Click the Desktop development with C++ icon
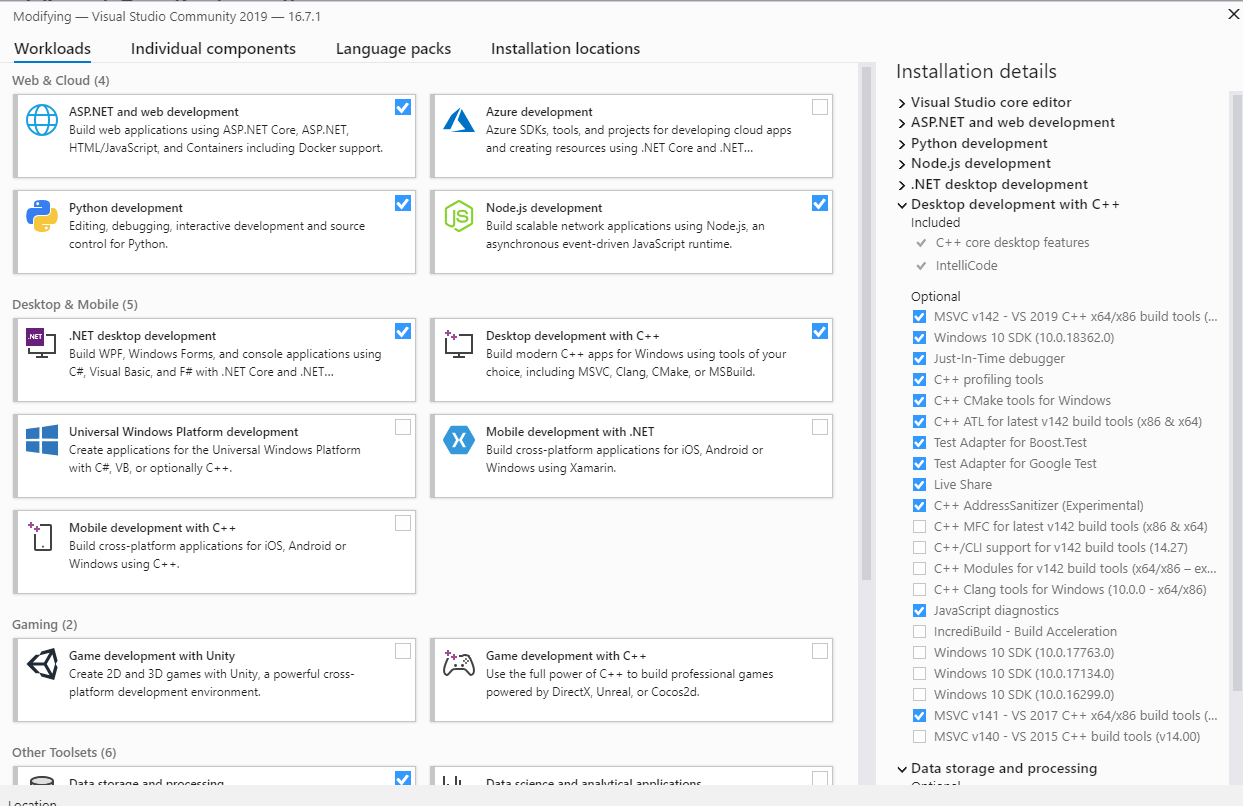Screen dimensions: 1243x806 point(459,344)
